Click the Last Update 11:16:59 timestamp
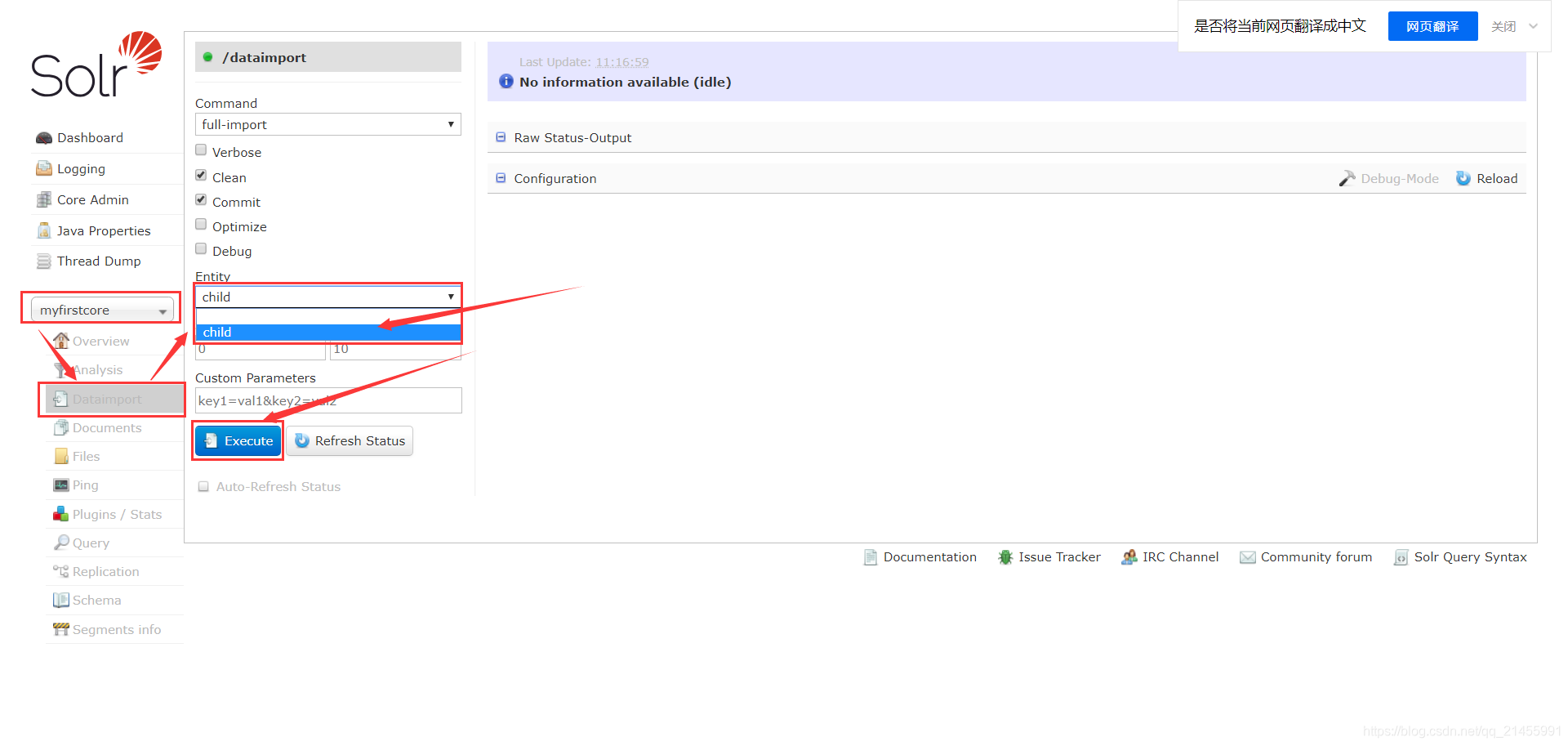Viewport: 1568px width, 746px height. (622, 62)
